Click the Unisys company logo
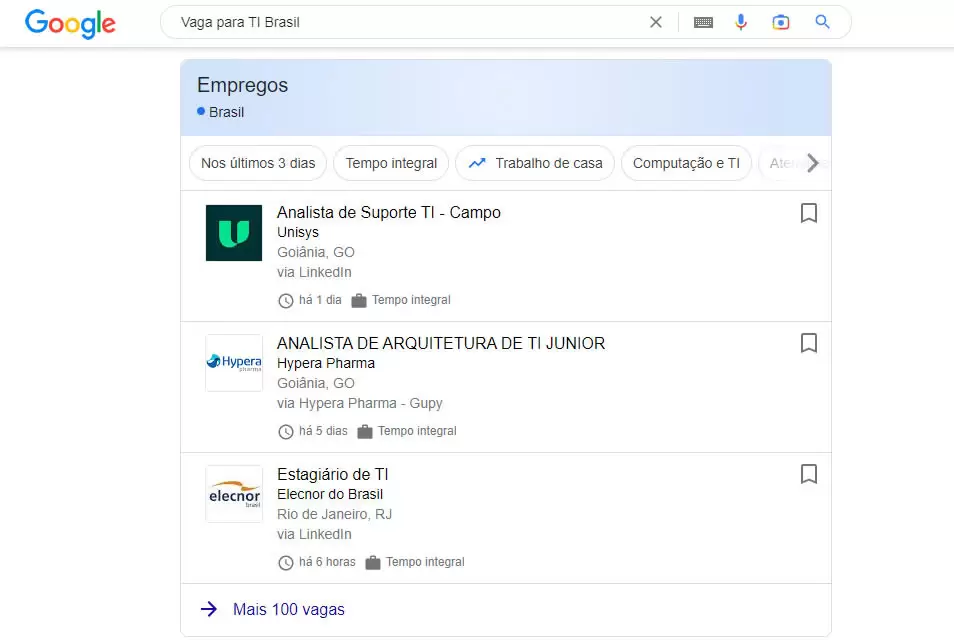Viewport: 954px width, 644px height. point(234,233)
